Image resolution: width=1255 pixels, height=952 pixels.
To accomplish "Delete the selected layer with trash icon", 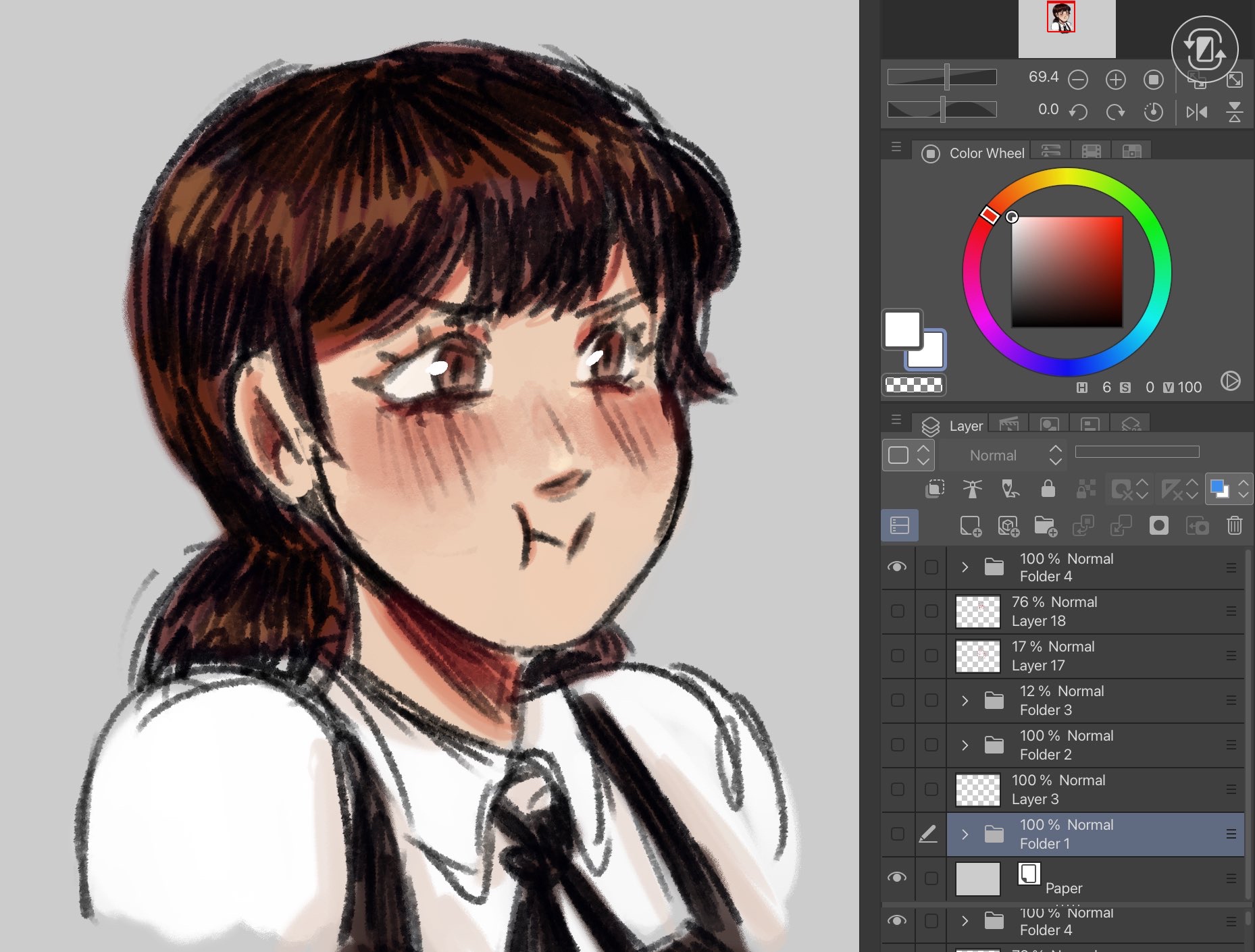I will click(x=1234, y=526).
